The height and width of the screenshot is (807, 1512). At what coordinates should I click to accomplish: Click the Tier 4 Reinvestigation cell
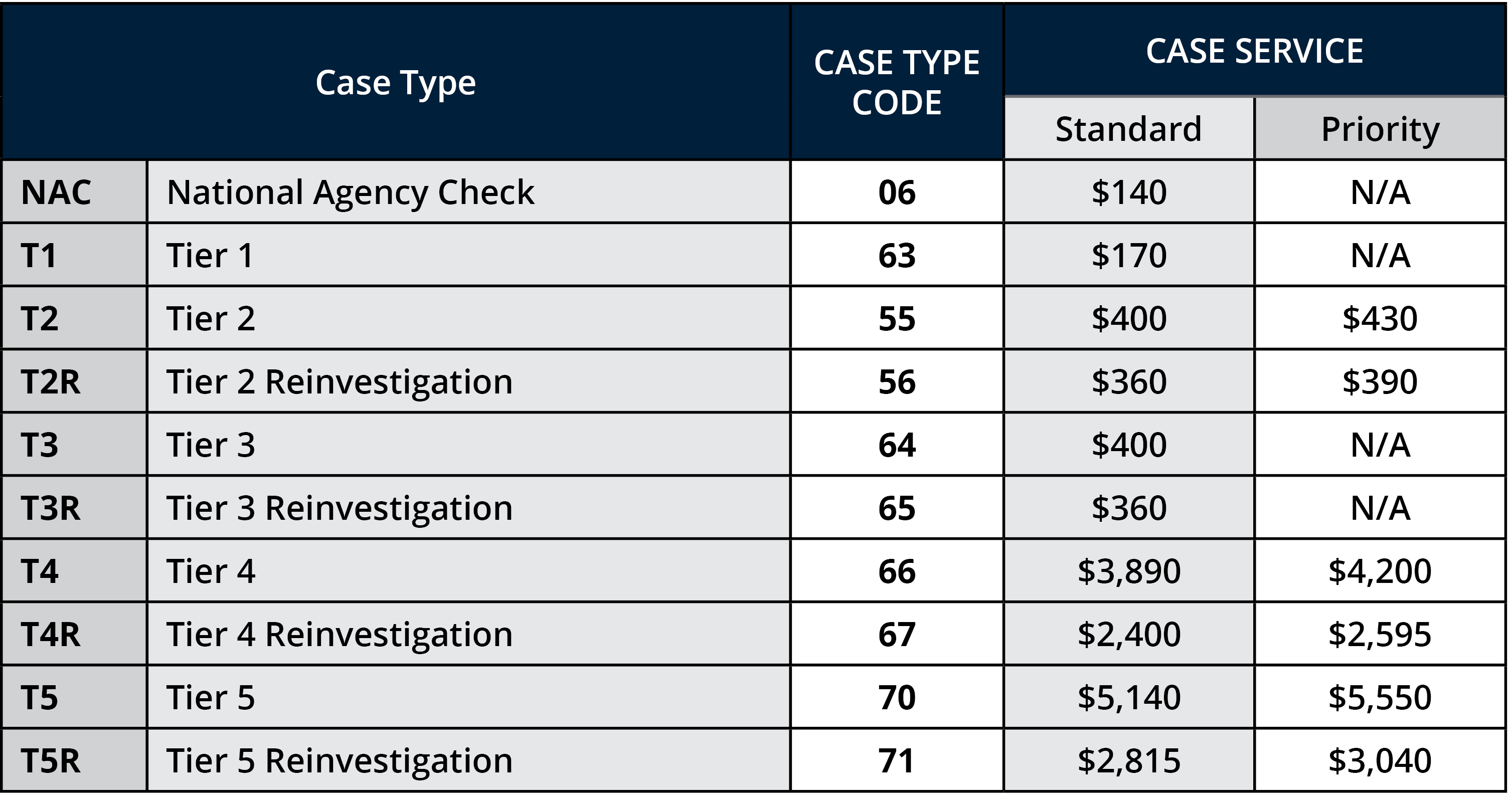pos(340,634)
